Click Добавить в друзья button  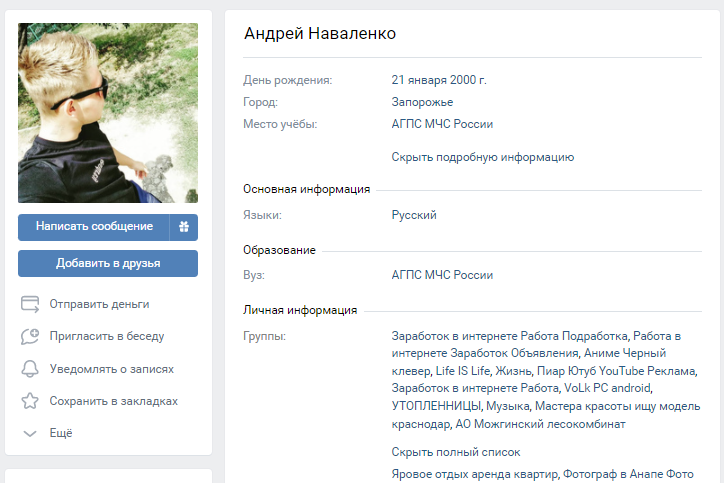pyautogui.click(x=108, y=263)
